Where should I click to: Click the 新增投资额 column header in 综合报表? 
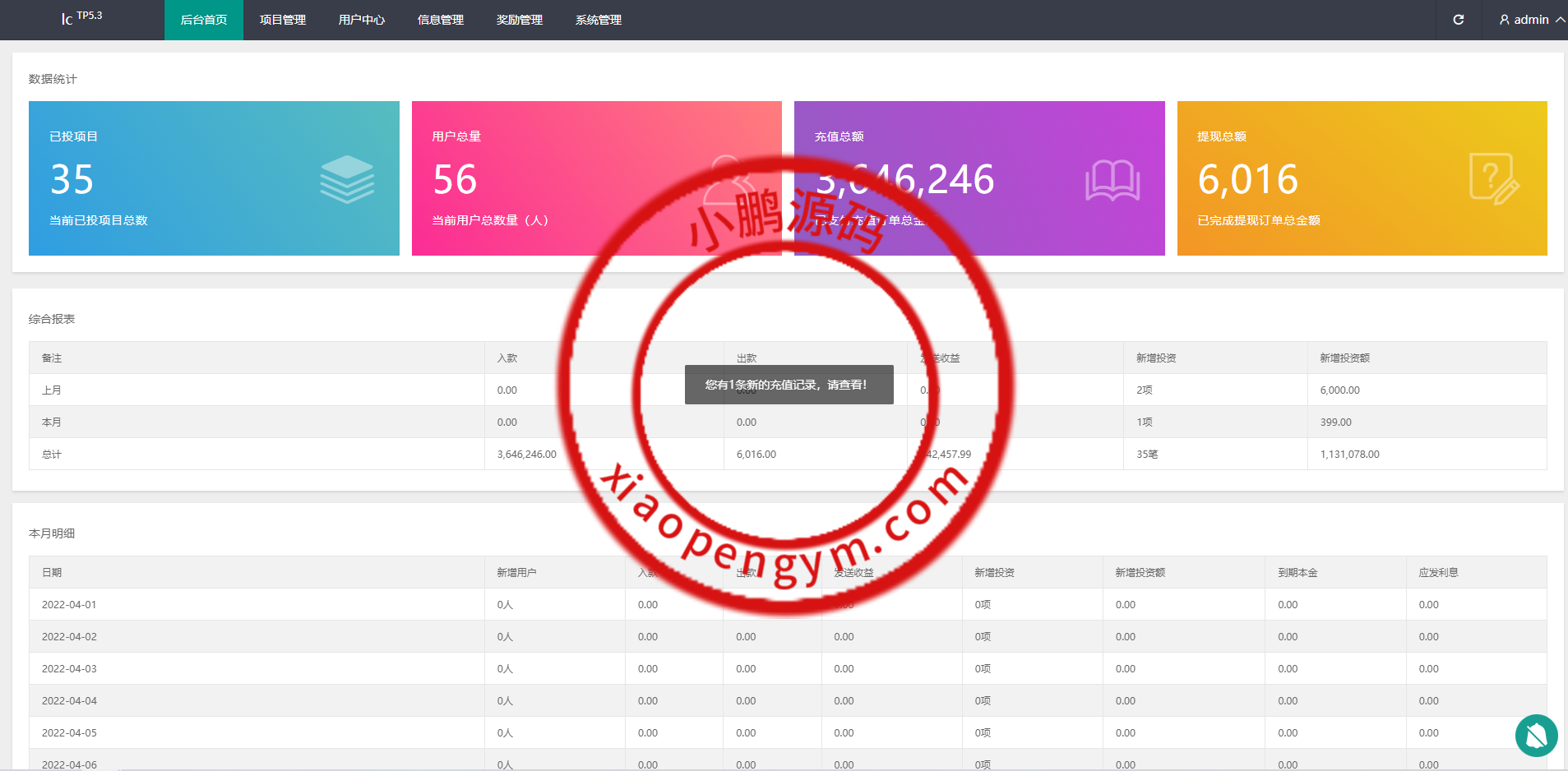(1344, 358)
